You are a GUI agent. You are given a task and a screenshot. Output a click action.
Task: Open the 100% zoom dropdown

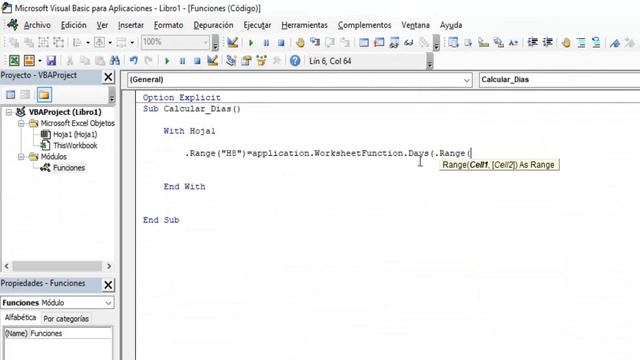point(206,42)
